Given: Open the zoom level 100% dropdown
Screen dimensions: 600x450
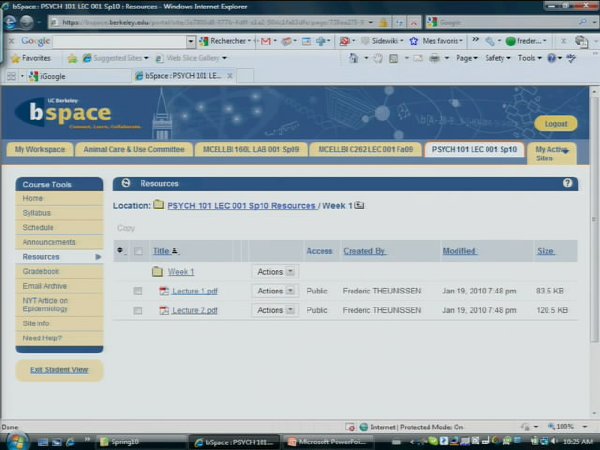Looking at the screenshot, I should (585, 426).
